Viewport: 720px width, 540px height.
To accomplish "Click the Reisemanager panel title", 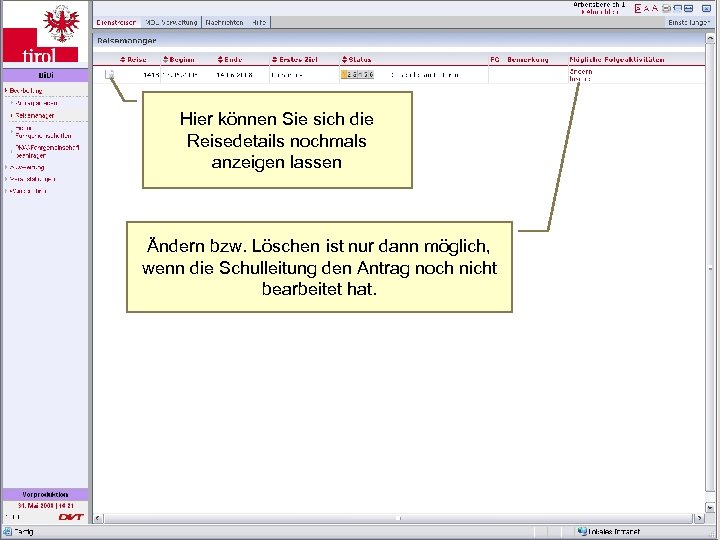I will tap(127, 41).
